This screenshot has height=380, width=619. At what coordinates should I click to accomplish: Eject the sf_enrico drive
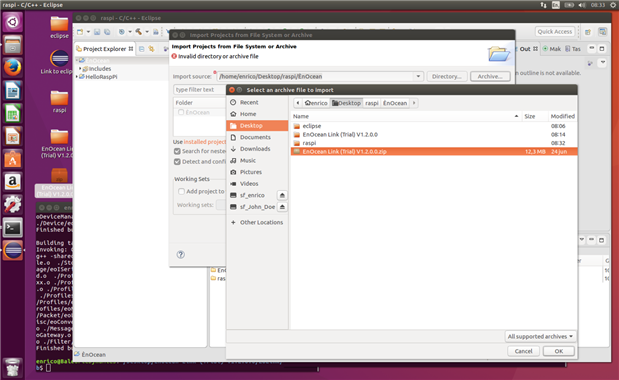282,195
